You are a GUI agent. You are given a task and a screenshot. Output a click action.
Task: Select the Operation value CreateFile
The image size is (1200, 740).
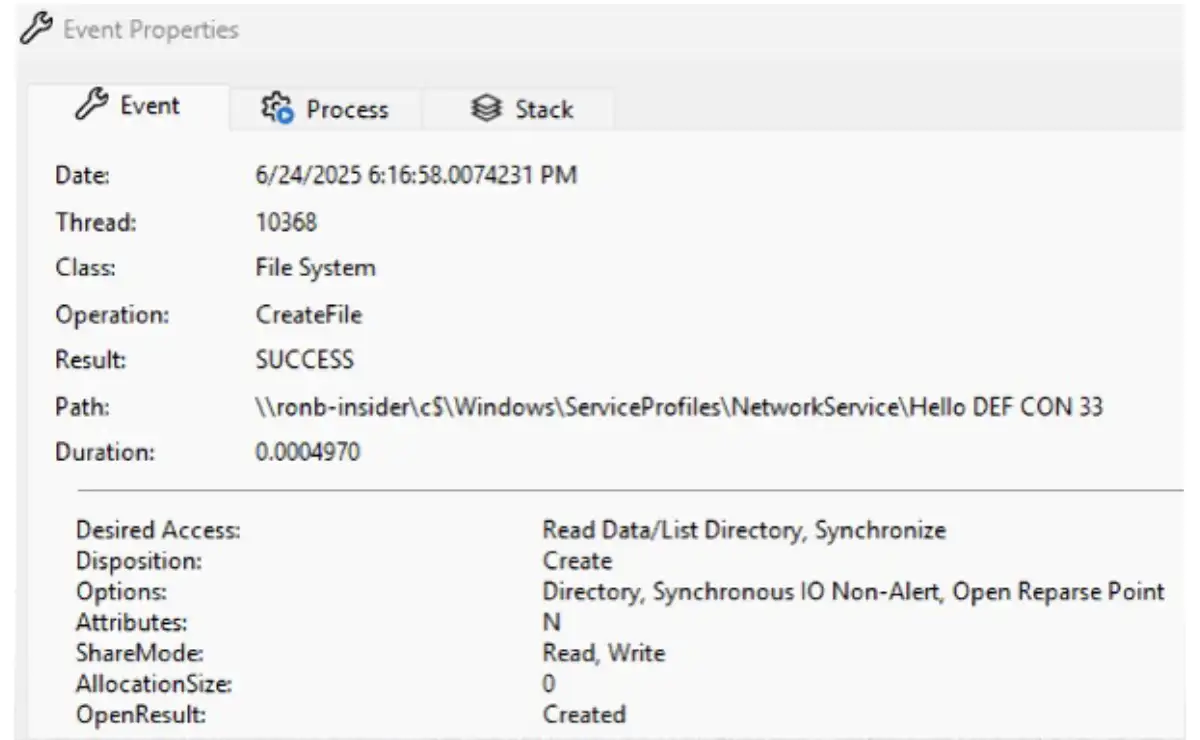309,315
